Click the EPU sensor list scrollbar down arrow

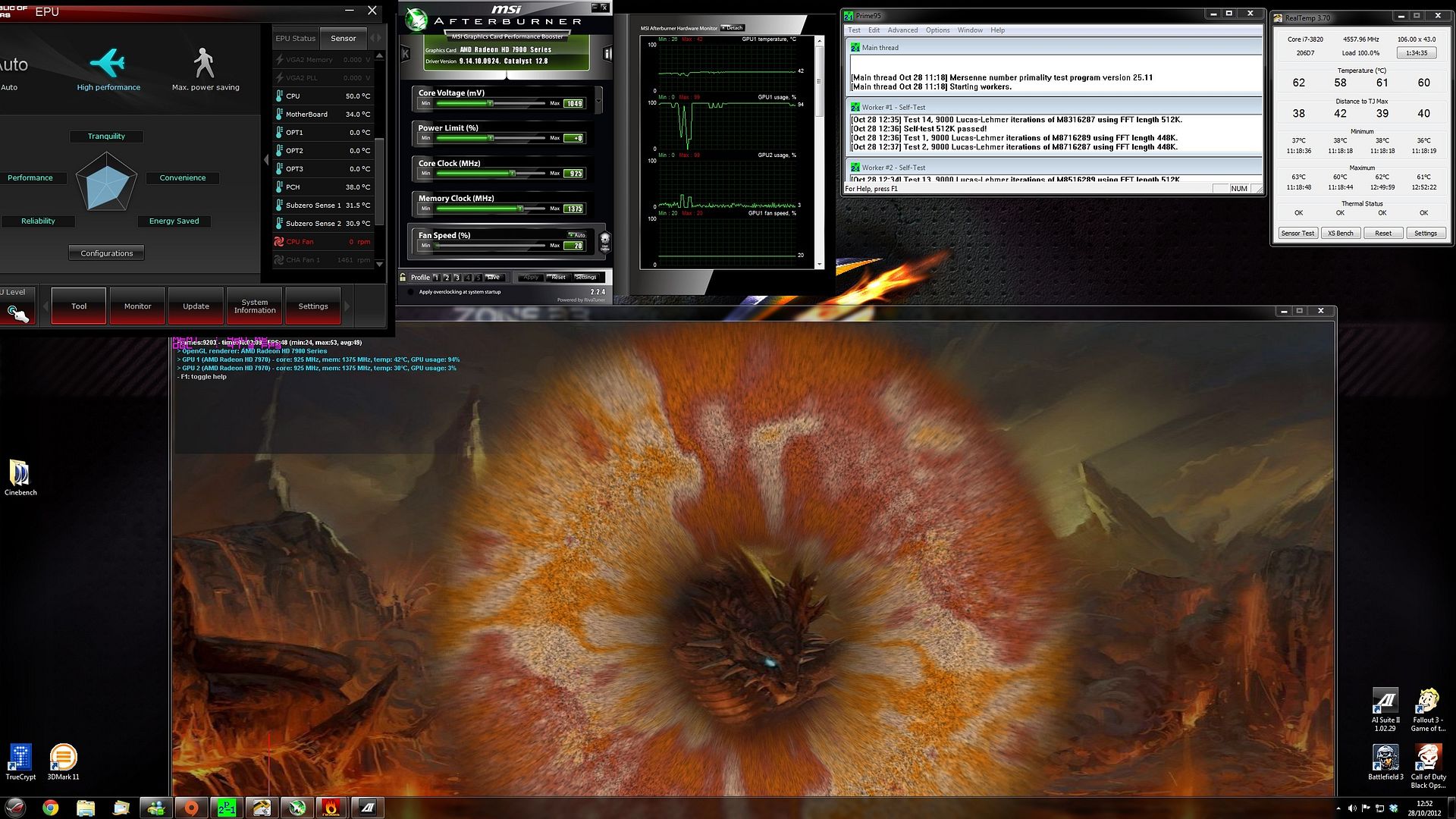click(x=379, y=263)
